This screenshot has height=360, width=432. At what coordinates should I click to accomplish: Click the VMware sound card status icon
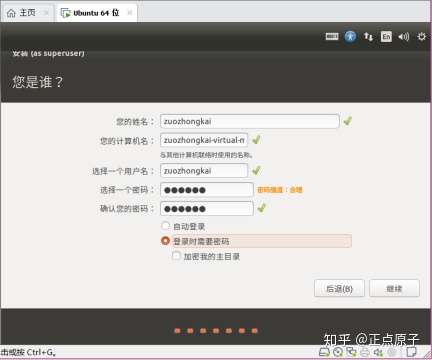click(378, 352)
